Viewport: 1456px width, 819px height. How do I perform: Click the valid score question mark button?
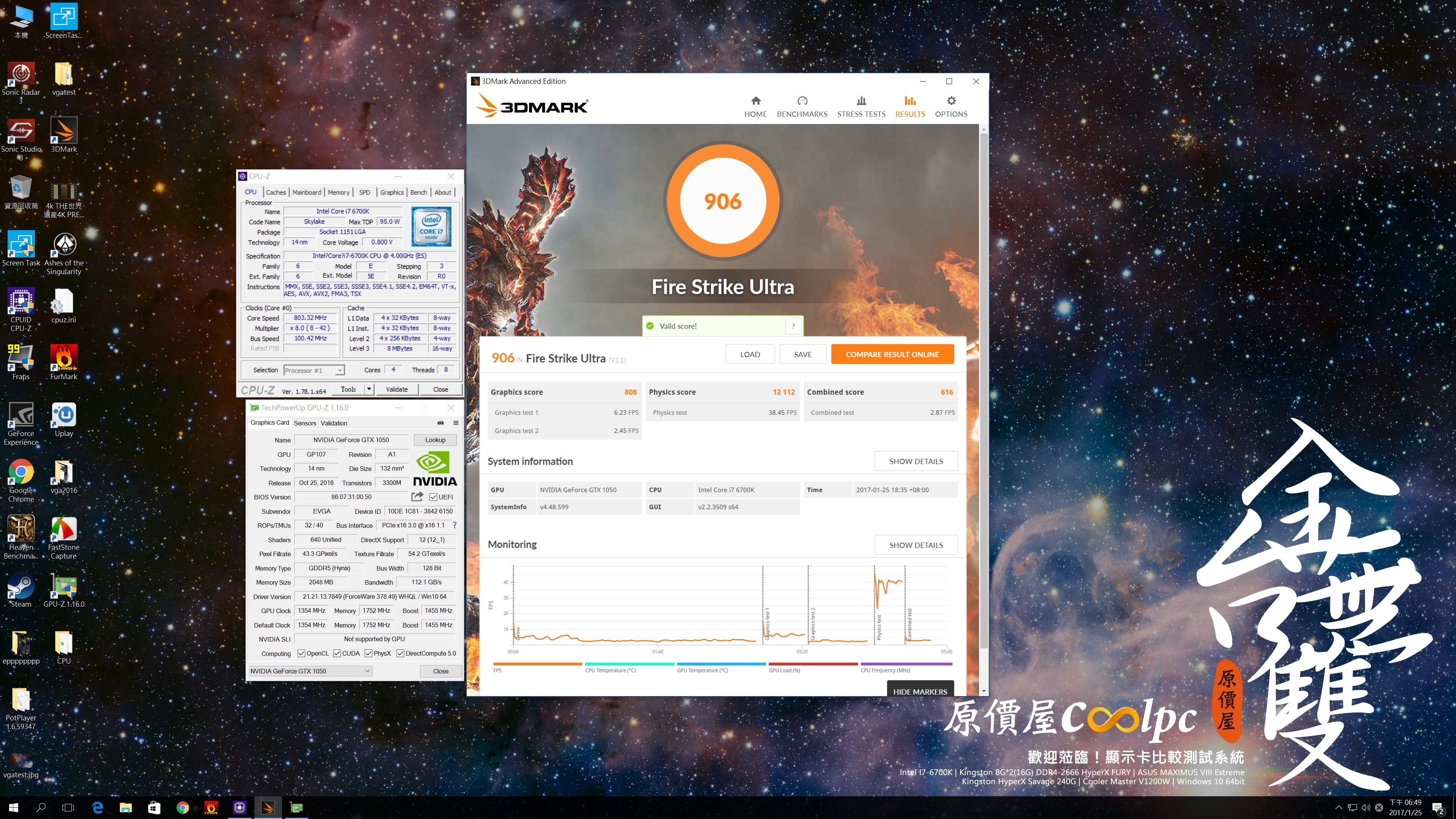click(793, 326)
